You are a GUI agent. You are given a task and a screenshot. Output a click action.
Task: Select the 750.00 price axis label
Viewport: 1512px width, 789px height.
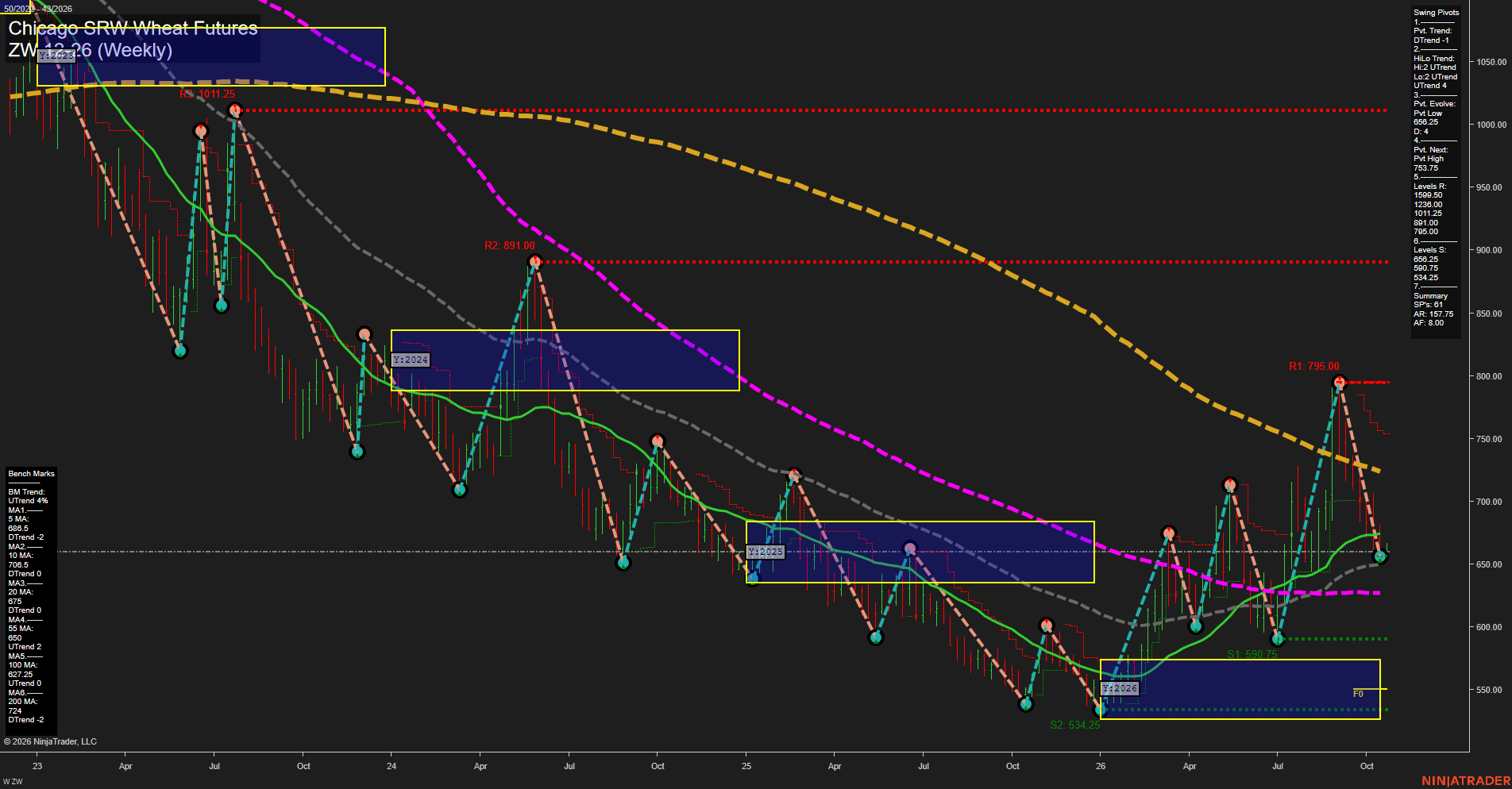(1489, 439)
